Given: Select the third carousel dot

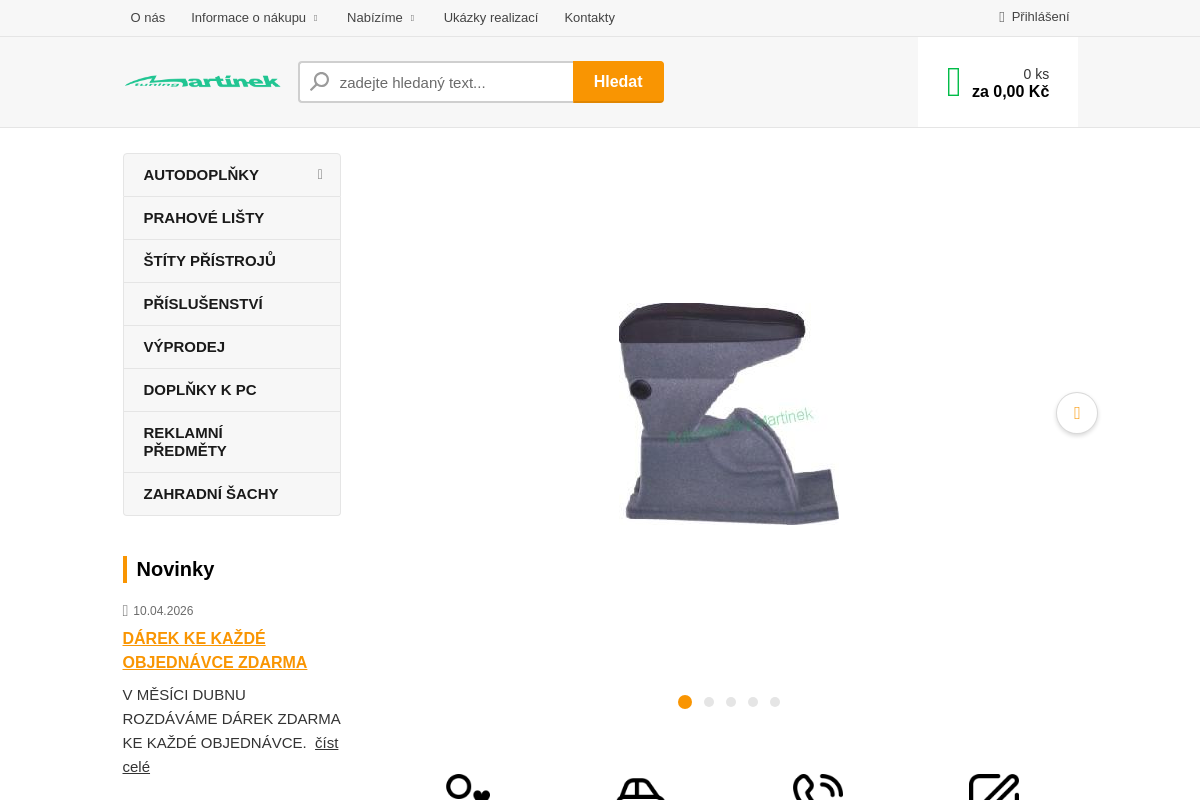Looking at the screenshot, I should pos(731,702).
